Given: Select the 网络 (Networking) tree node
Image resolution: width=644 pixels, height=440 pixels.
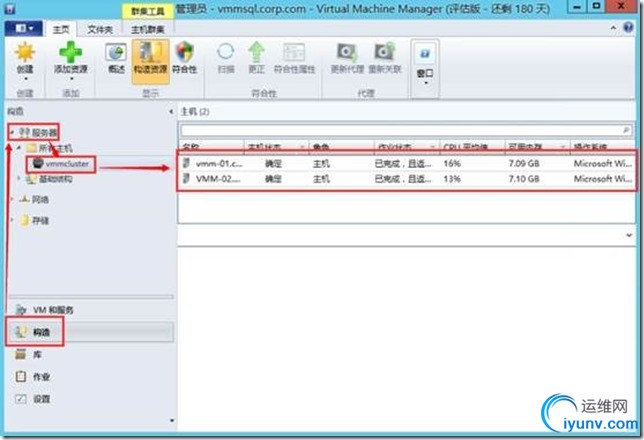Looking at the screenshot, I should (x=34, y=200).
